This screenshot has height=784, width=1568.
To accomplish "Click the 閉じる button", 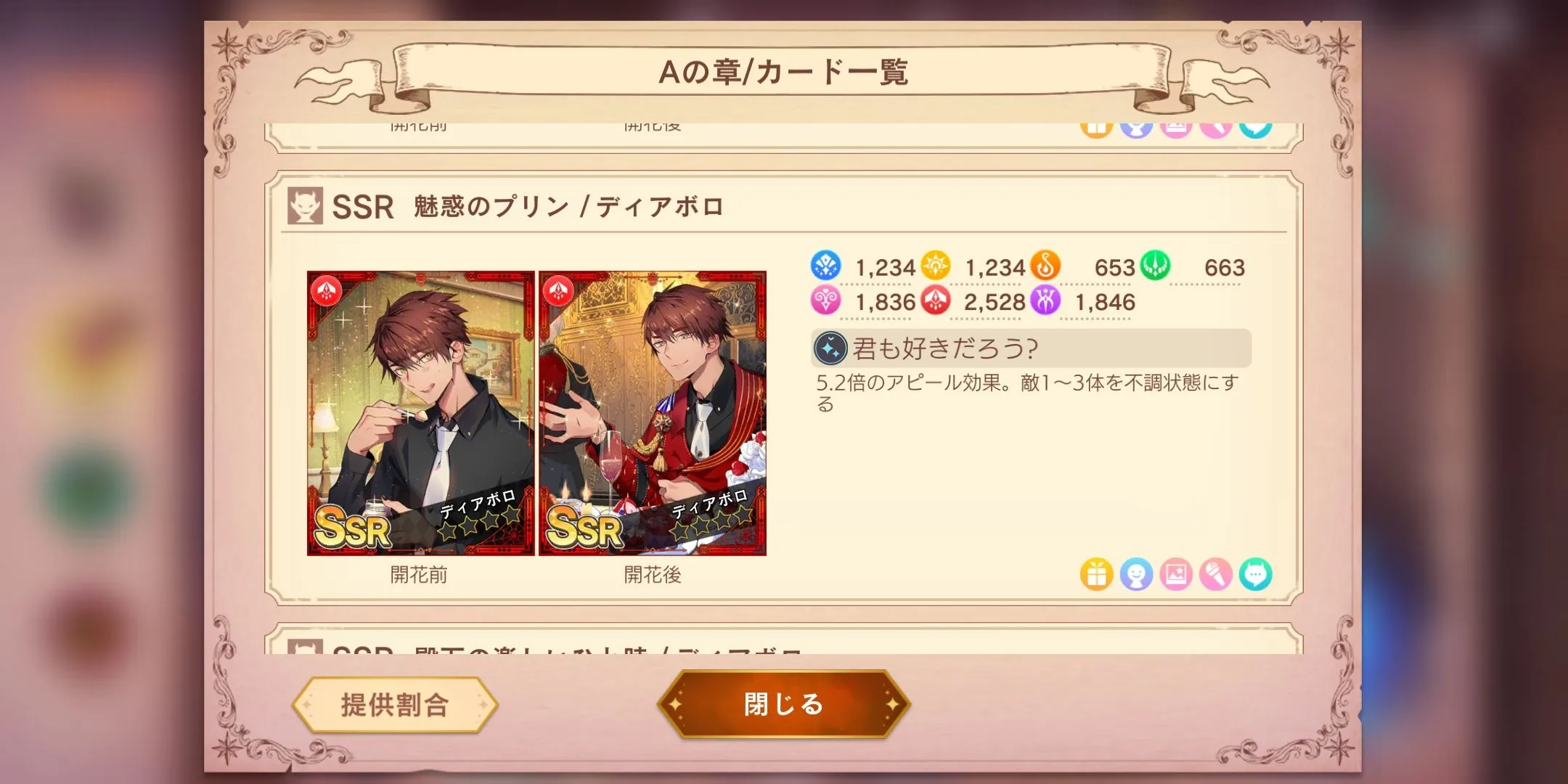I will (783, 704).
